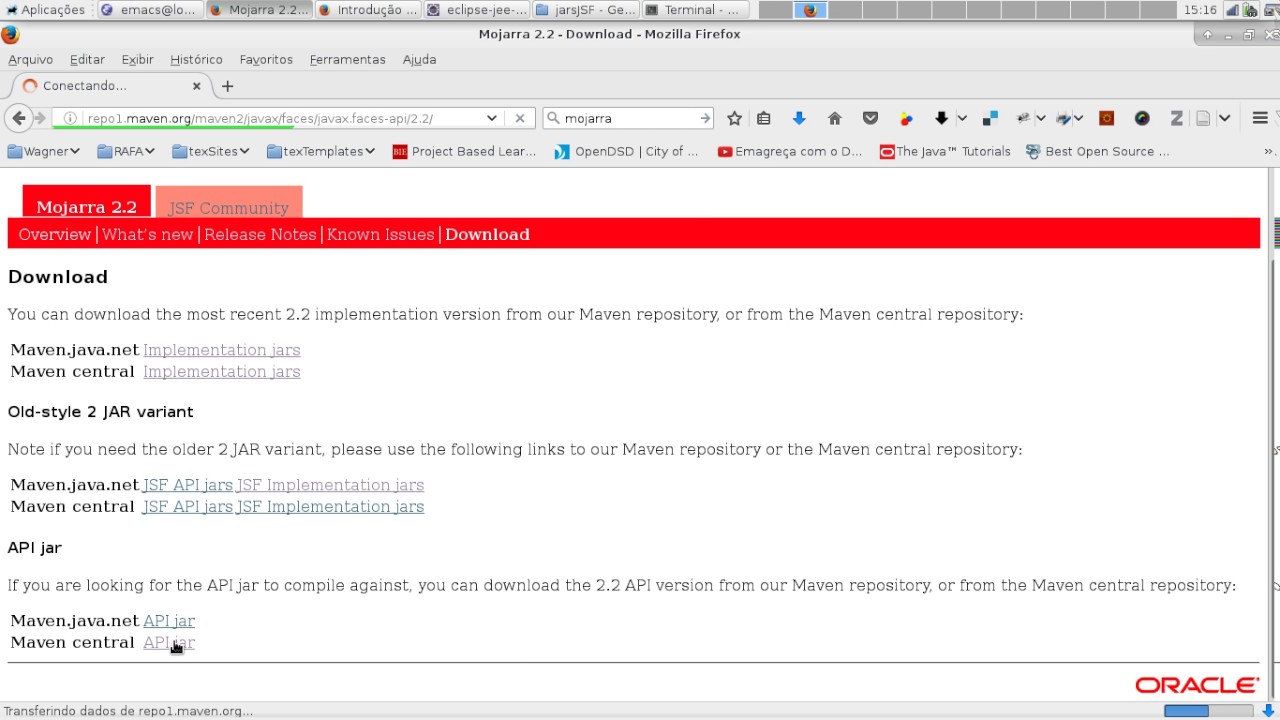Open the Ajuda menu

pyautogui.click(x=419, y=60)
